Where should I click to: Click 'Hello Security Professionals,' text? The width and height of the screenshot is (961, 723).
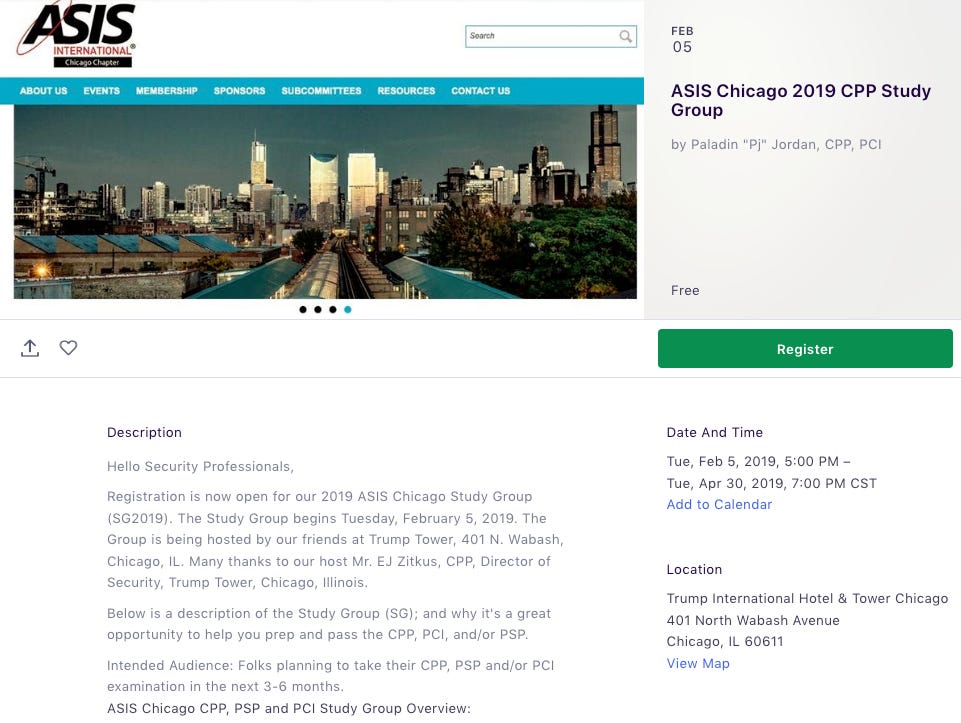200,467
